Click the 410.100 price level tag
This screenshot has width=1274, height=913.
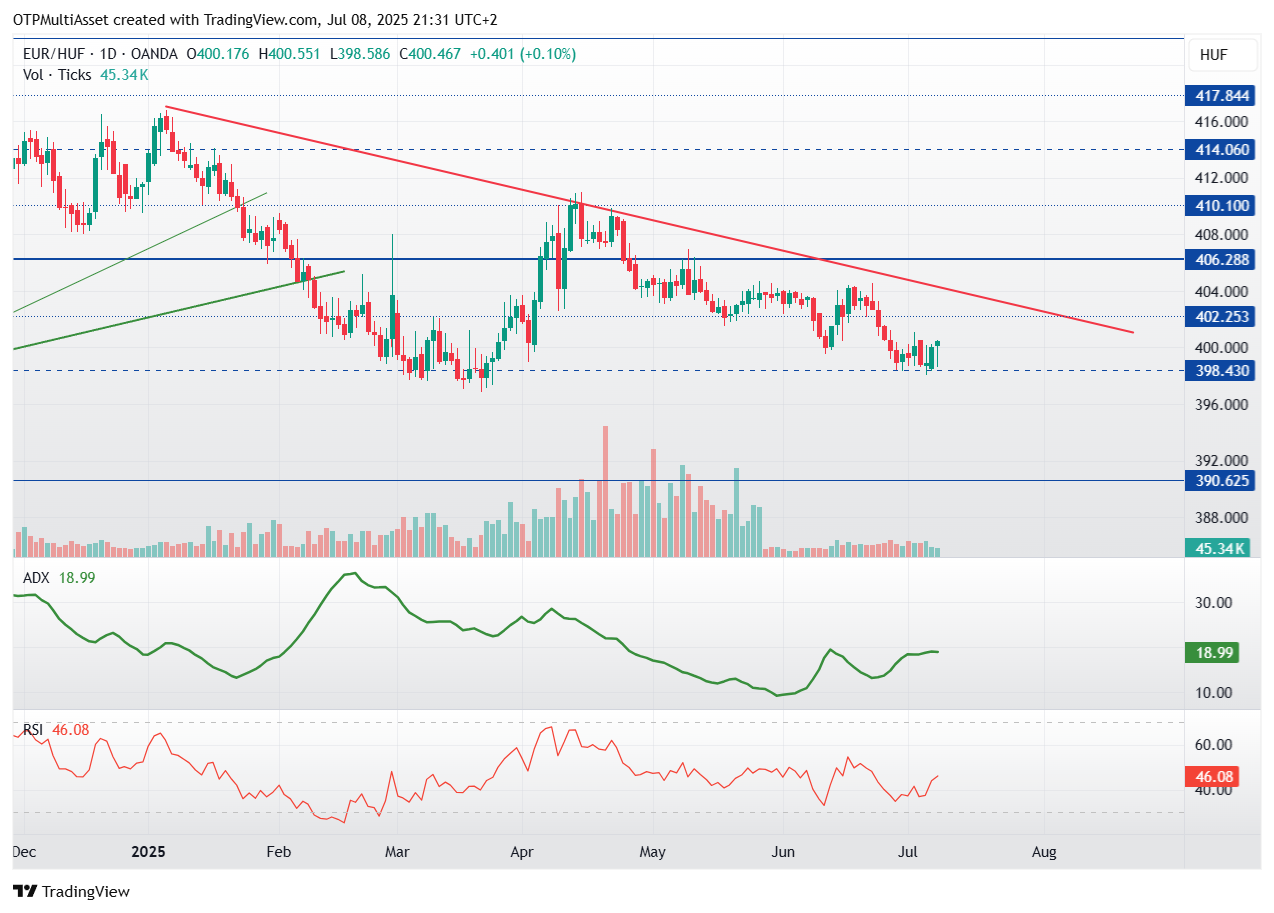[x=1218, y=206]
